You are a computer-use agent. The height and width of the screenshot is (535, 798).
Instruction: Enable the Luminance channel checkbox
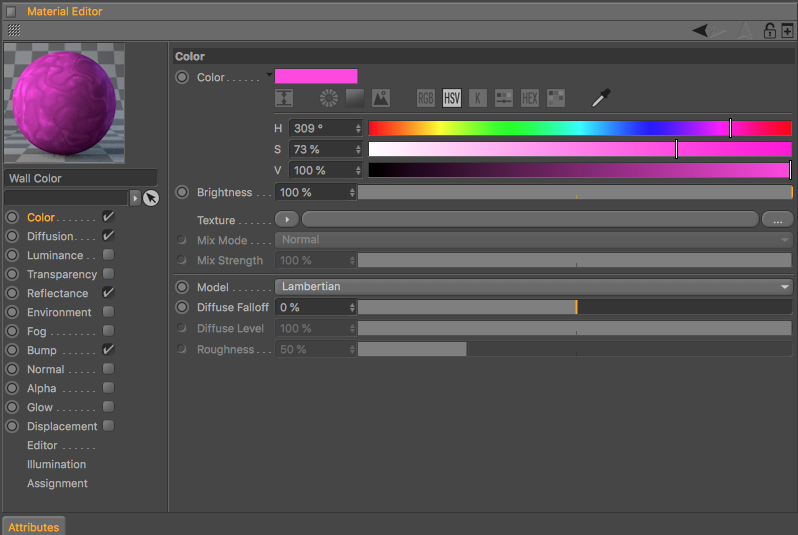(108, 255)
